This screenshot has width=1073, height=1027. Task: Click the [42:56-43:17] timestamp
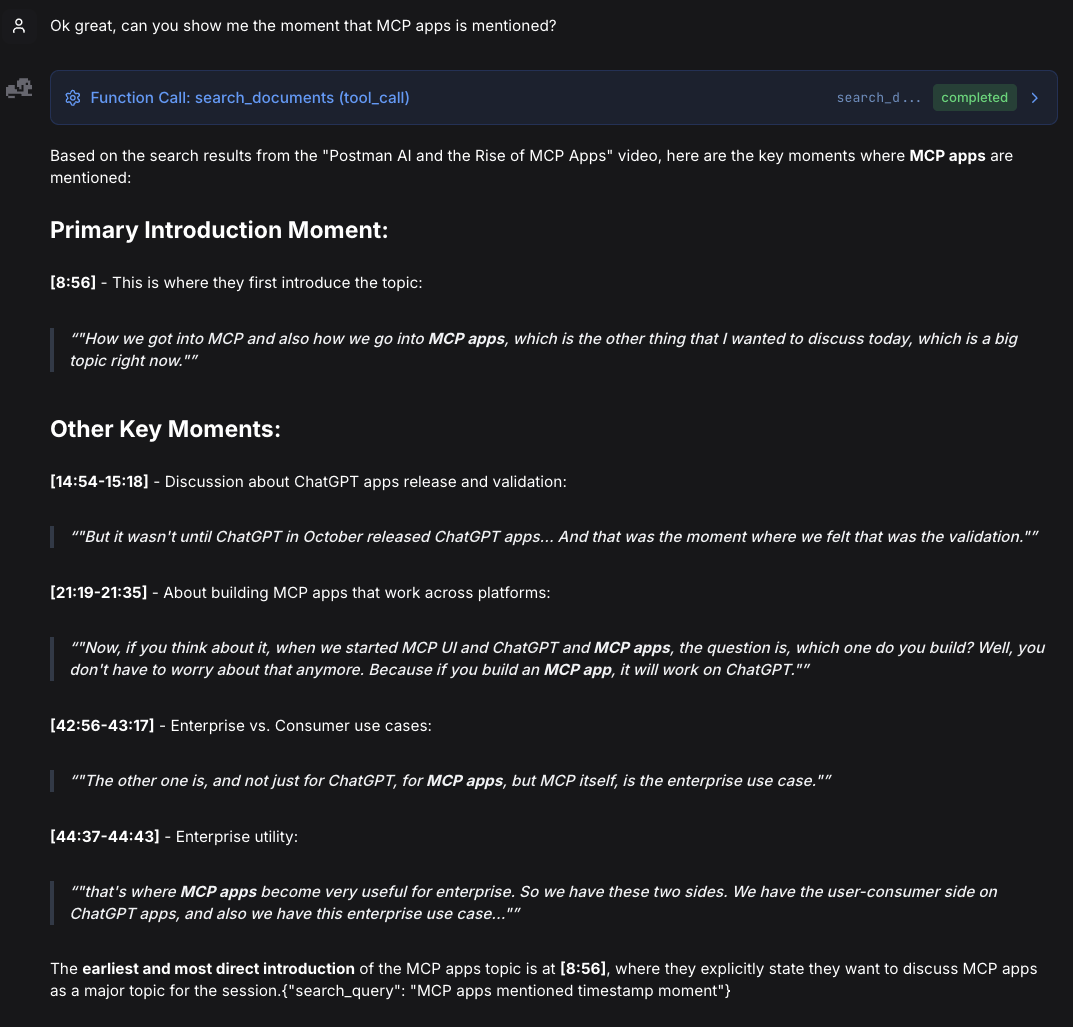click(101, 725)
